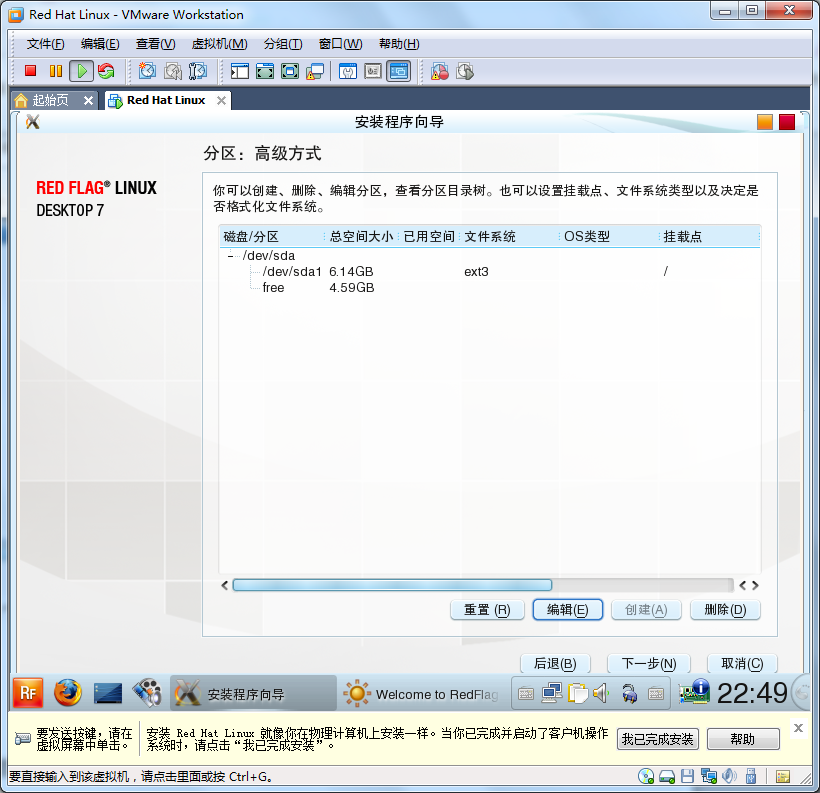Click 我已完成安装 button
The width and height of the screenshot is (820, 793).
click(657, 739)
